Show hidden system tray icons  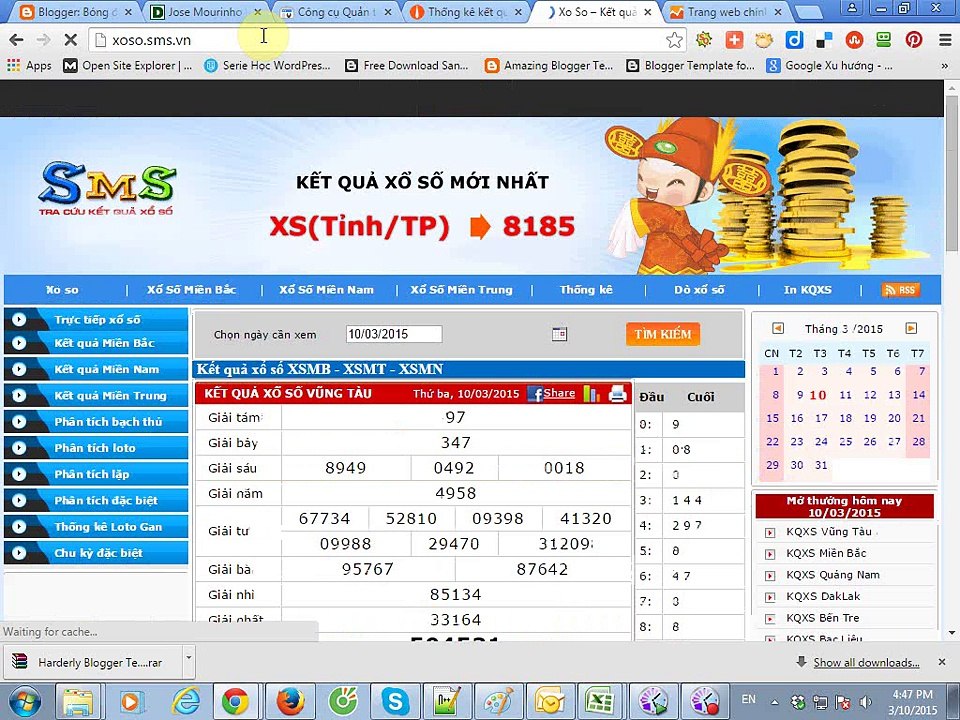tap(774, 702)
